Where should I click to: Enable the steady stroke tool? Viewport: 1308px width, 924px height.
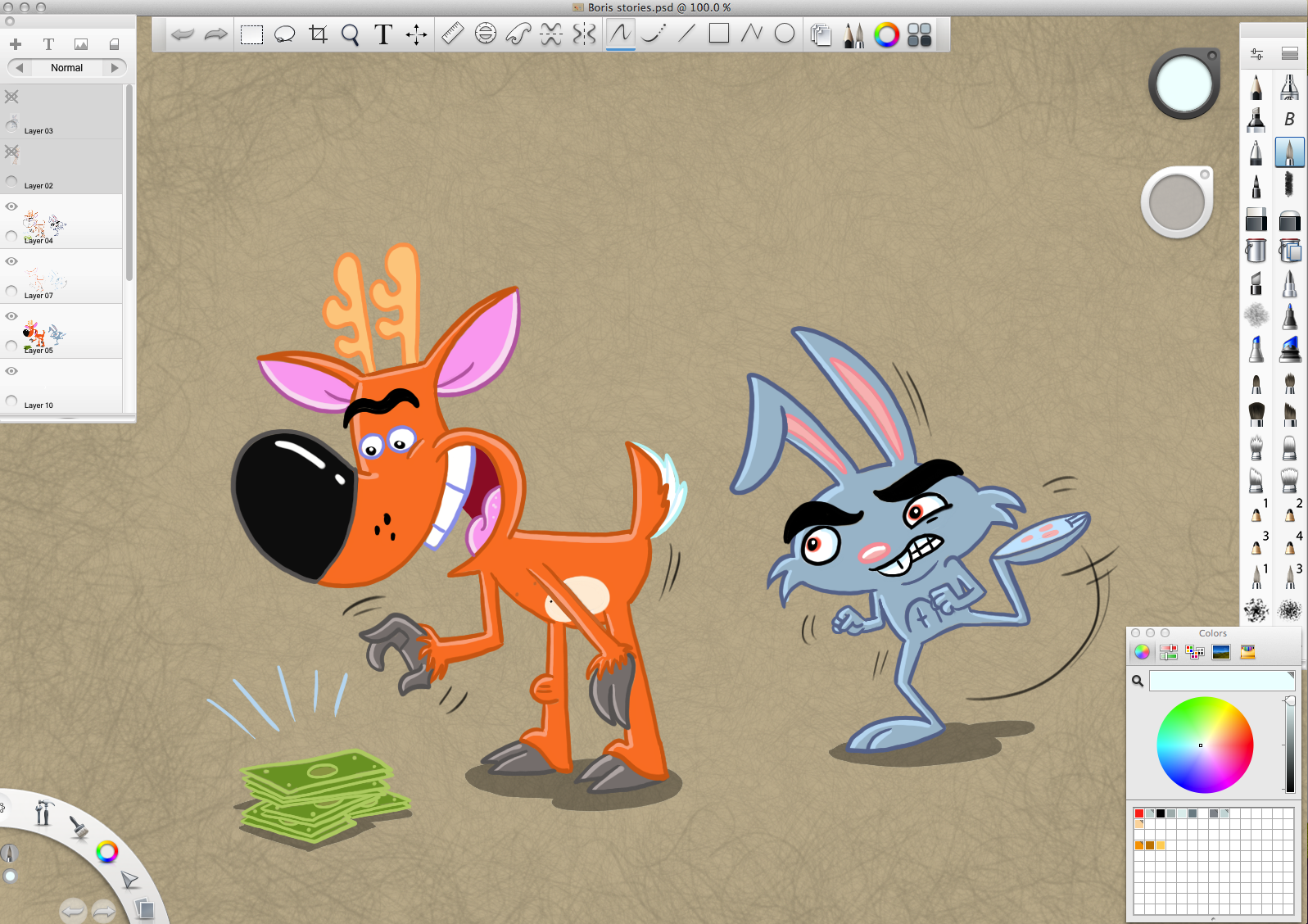point(654,34)
